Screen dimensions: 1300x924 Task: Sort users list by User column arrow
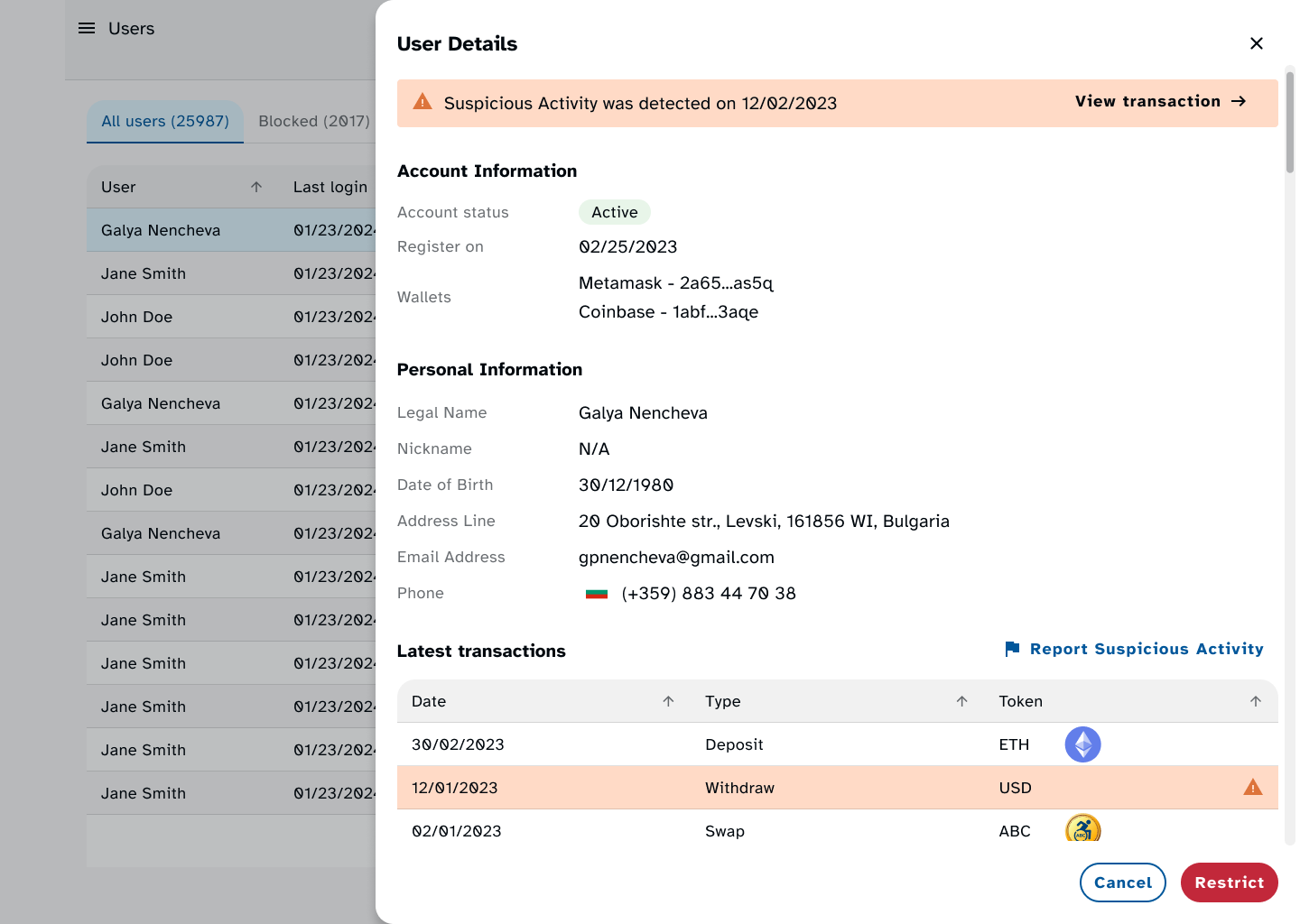[x=256, y=187]
